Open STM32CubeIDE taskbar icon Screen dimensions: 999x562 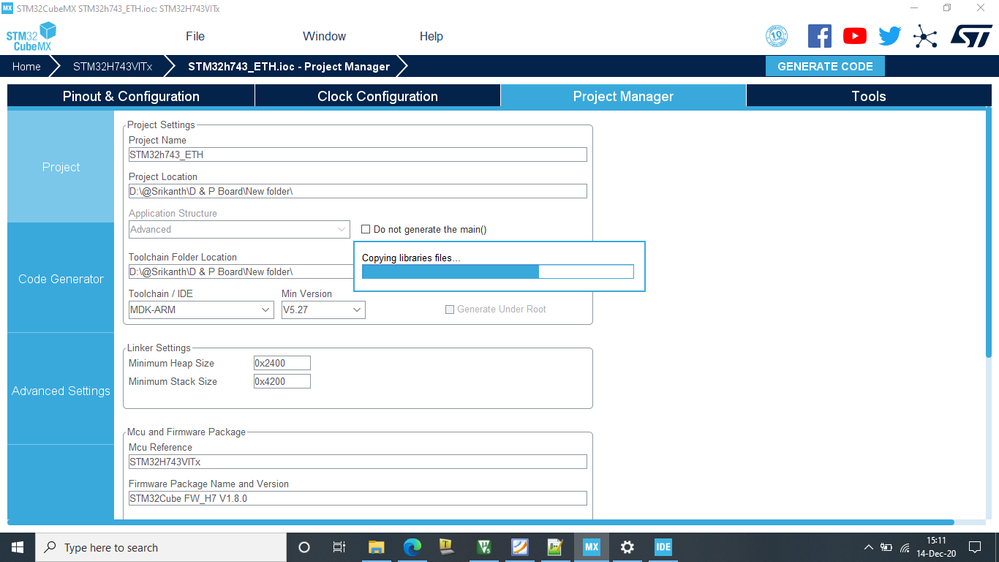tap(663, 547)
